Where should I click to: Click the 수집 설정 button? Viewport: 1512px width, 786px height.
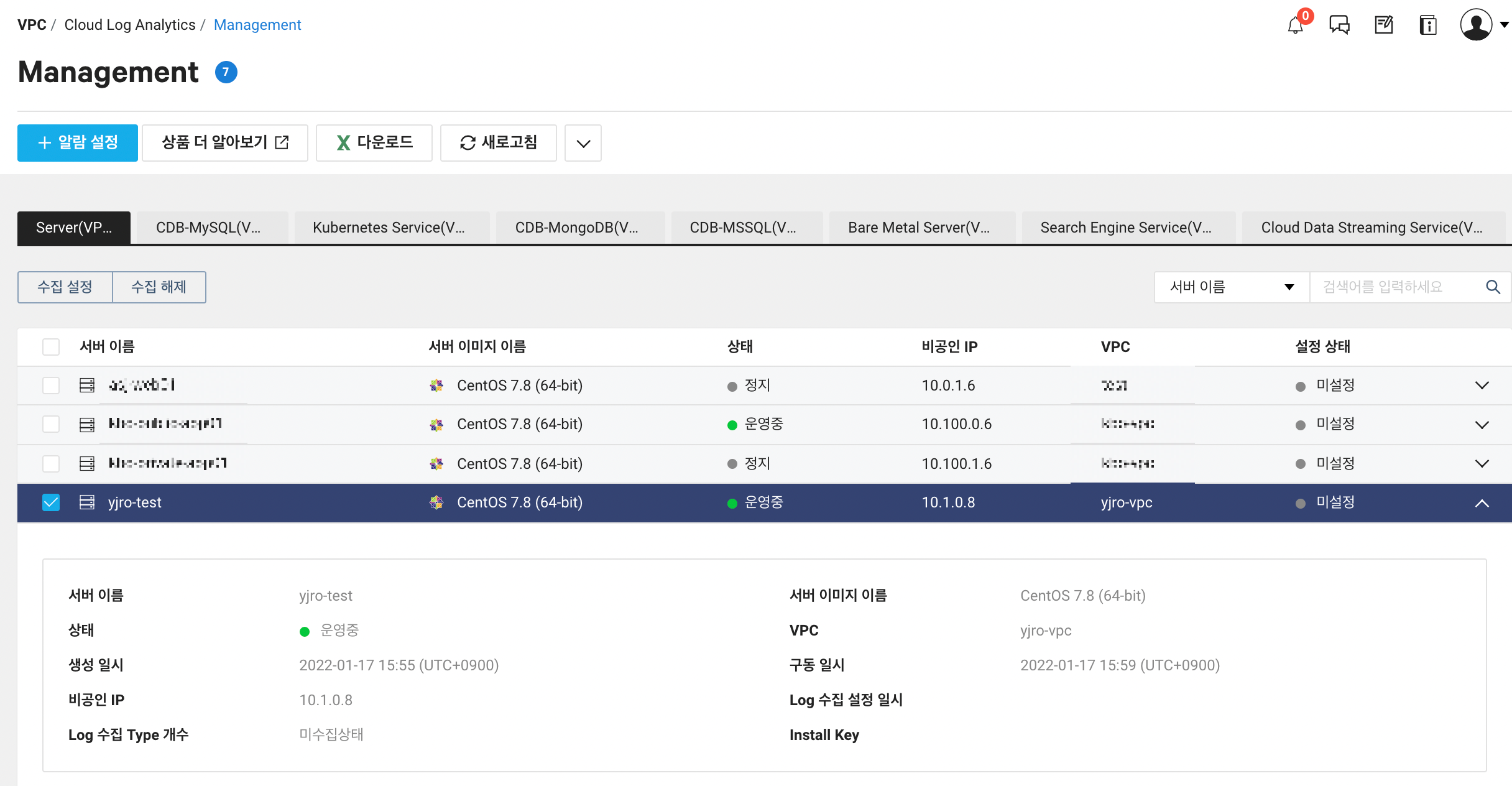tap(65, 287)
